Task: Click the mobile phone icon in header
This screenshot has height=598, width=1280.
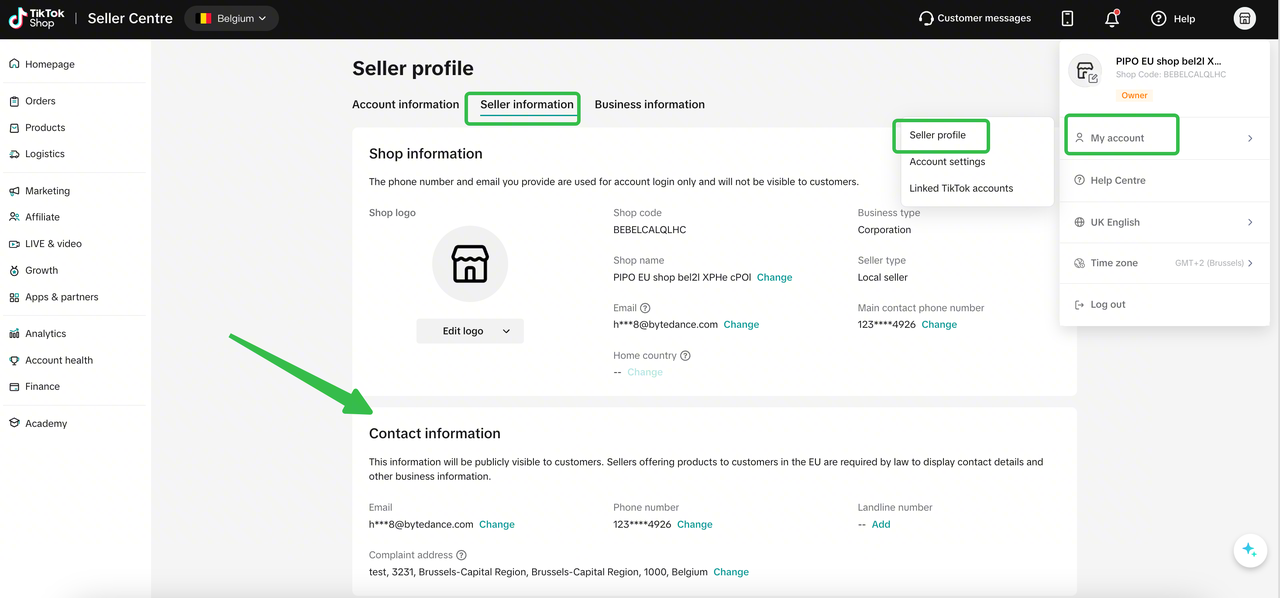Action: (1068, 18)
